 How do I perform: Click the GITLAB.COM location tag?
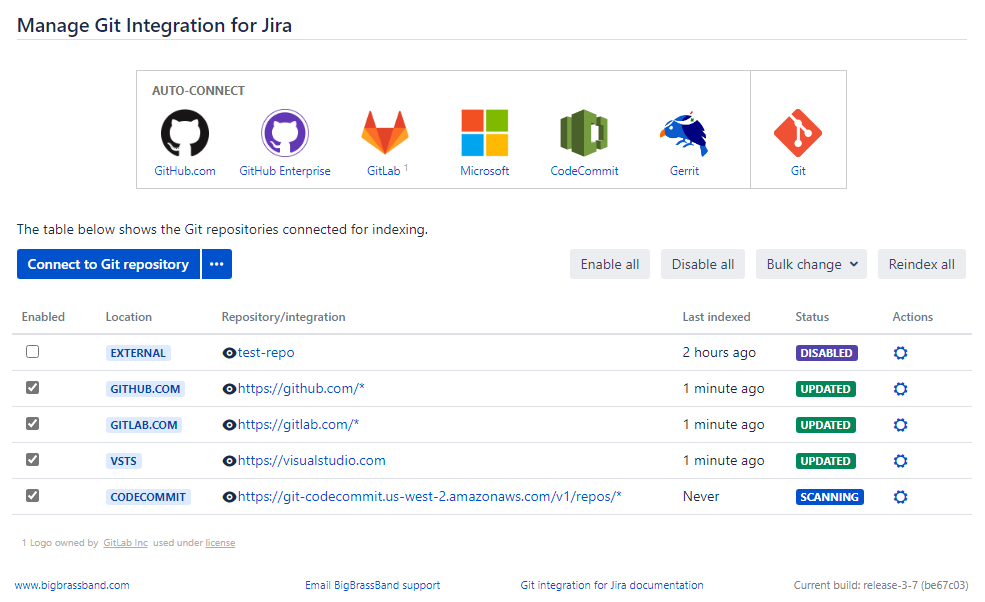(144, 425)
